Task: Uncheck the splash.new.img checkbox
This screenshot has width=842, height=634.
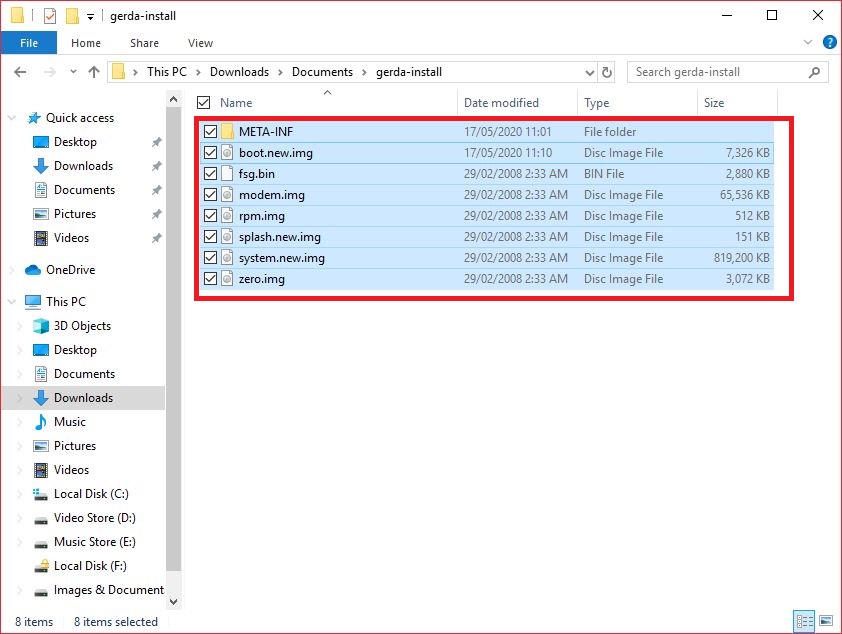Action: [x=210, y=237]
